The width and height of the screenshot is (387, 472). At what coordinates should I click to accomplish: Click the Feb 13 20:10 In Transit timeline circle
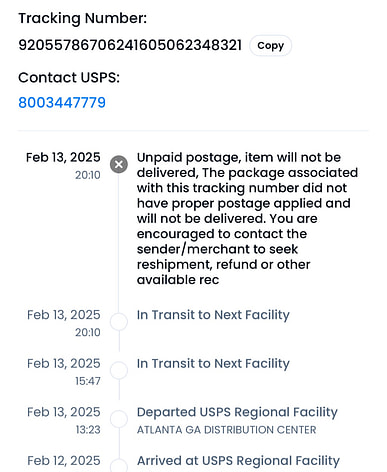(119, 322)
